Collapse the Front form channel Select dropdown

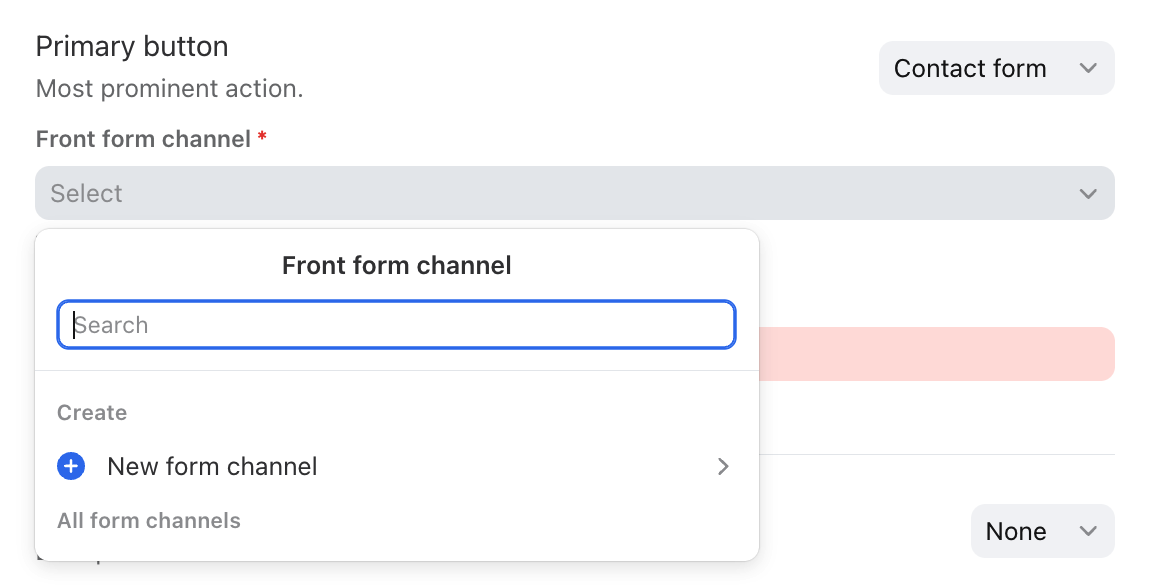click(x=575, y=193)
